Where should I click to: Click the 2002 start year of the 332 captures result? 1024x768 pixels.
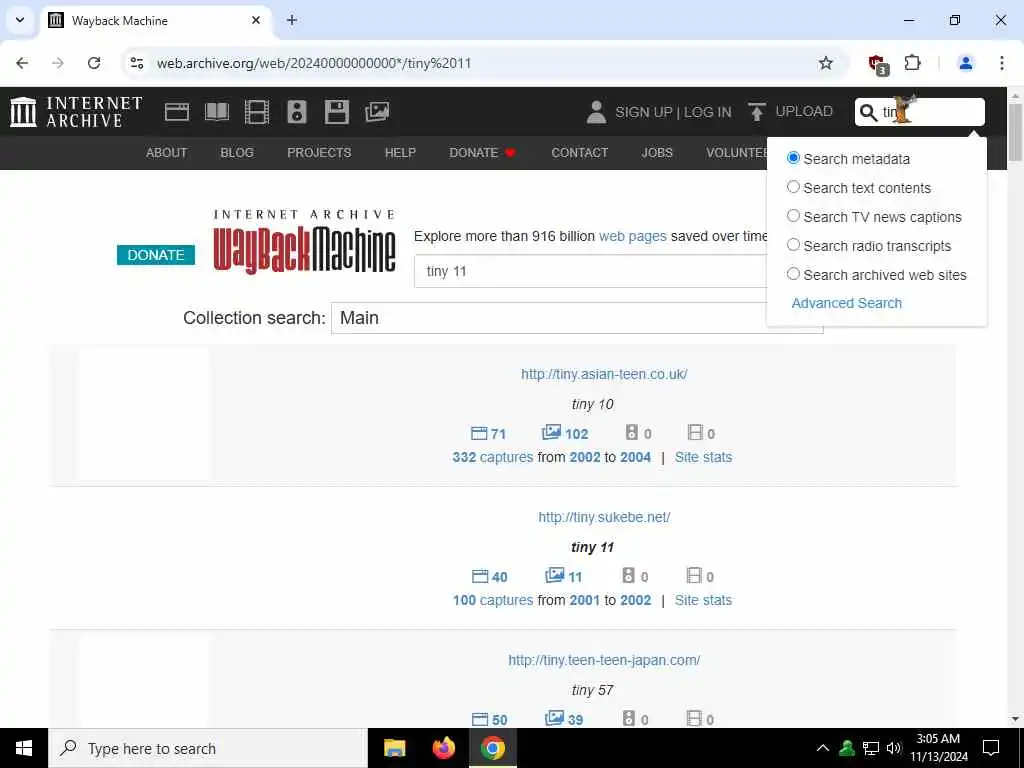584,457
